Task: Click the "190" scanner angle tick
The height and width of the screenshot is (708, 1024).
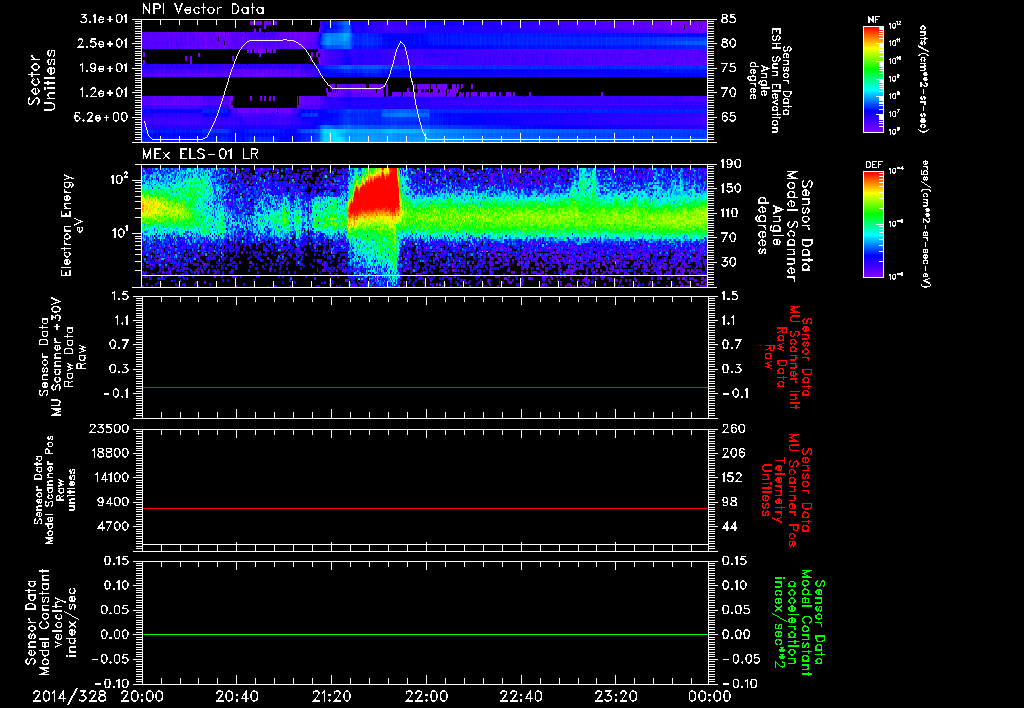Action: (x=731, y=163)
